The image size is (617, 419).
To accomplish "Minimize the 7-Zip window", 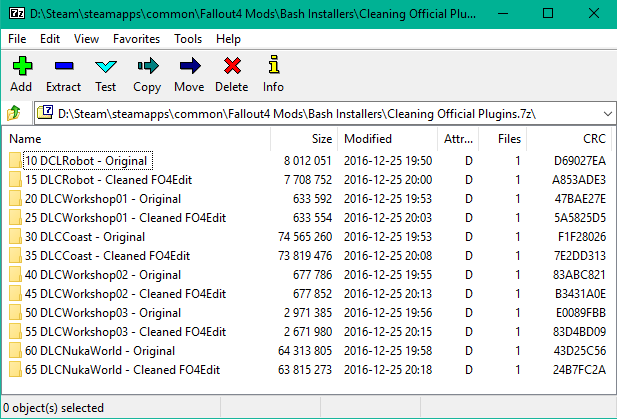I will (502, 14).
